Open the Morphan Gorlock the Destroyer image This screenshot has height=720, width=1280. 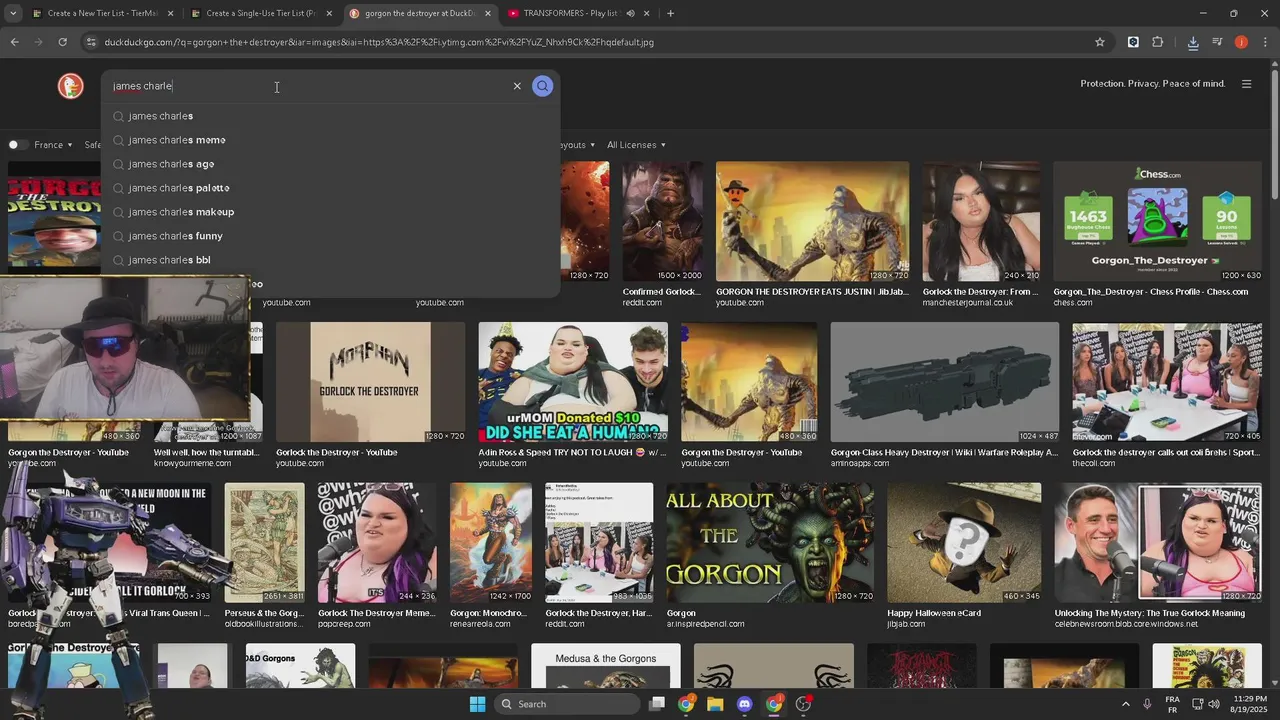click(370, 382)
